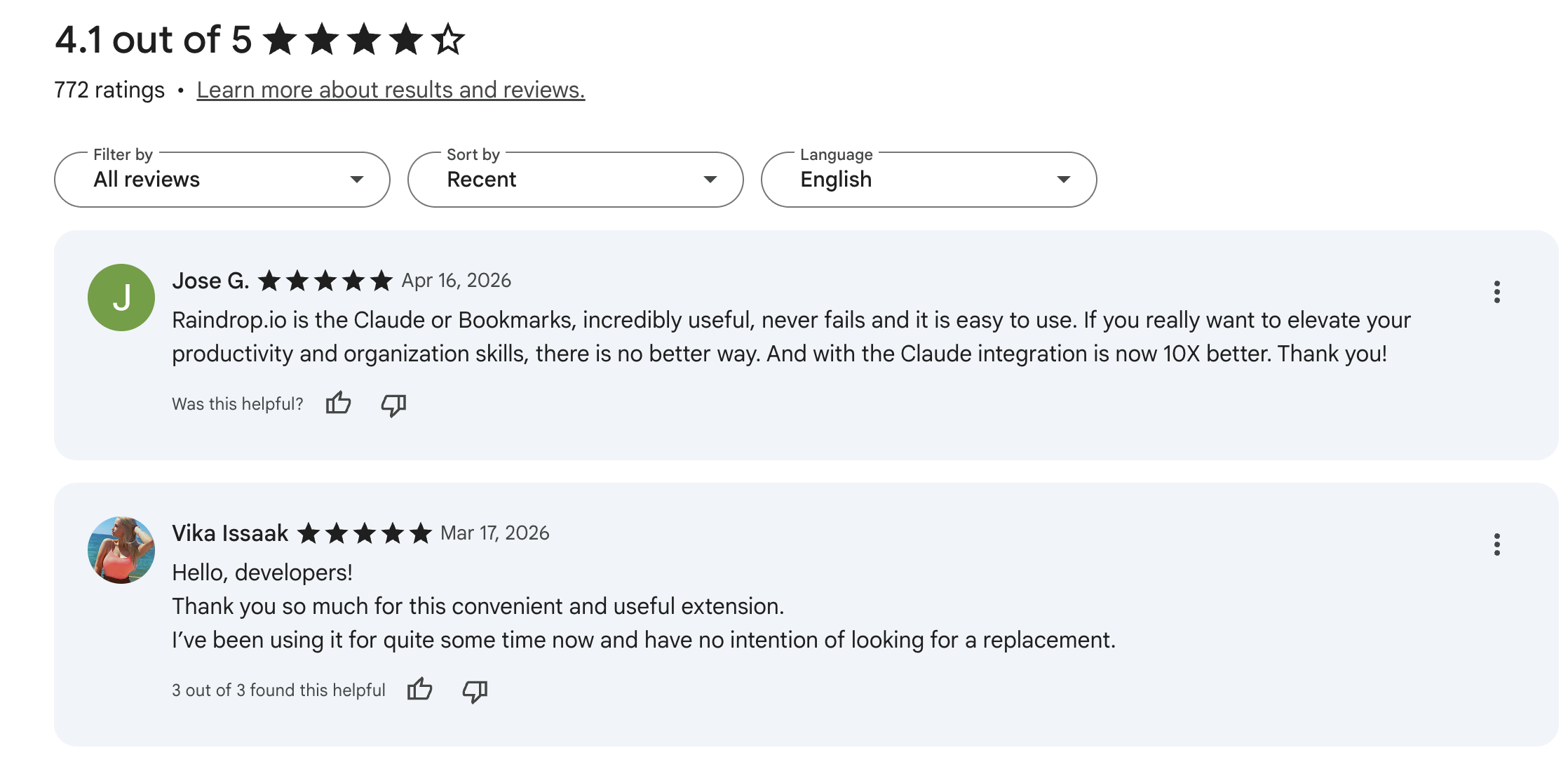Viewport: 1568px width, 762px height.
Task: Open the 'Filter by' dropdown showing All reviews
Action: point(222,180)
